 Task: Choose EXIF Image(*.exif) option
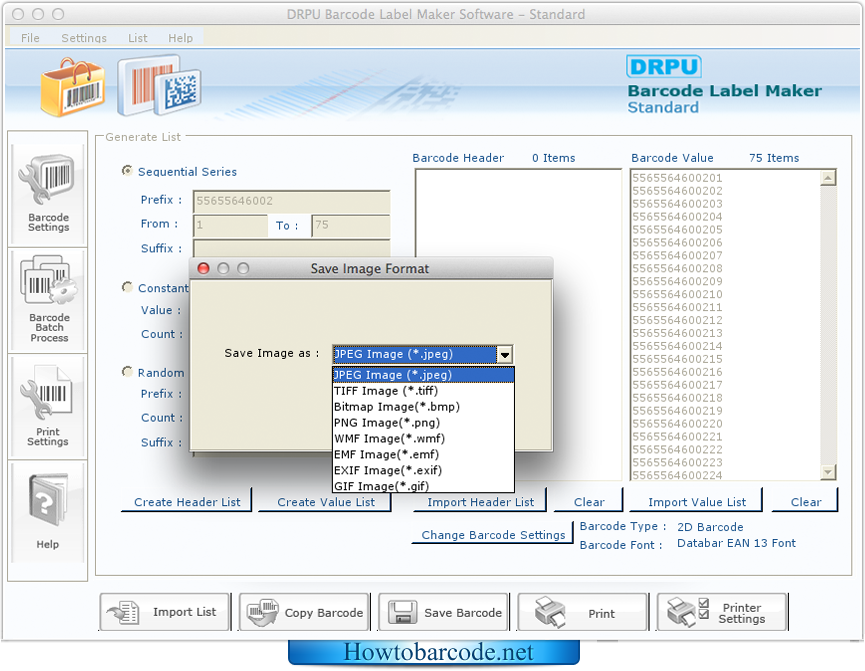423,470
